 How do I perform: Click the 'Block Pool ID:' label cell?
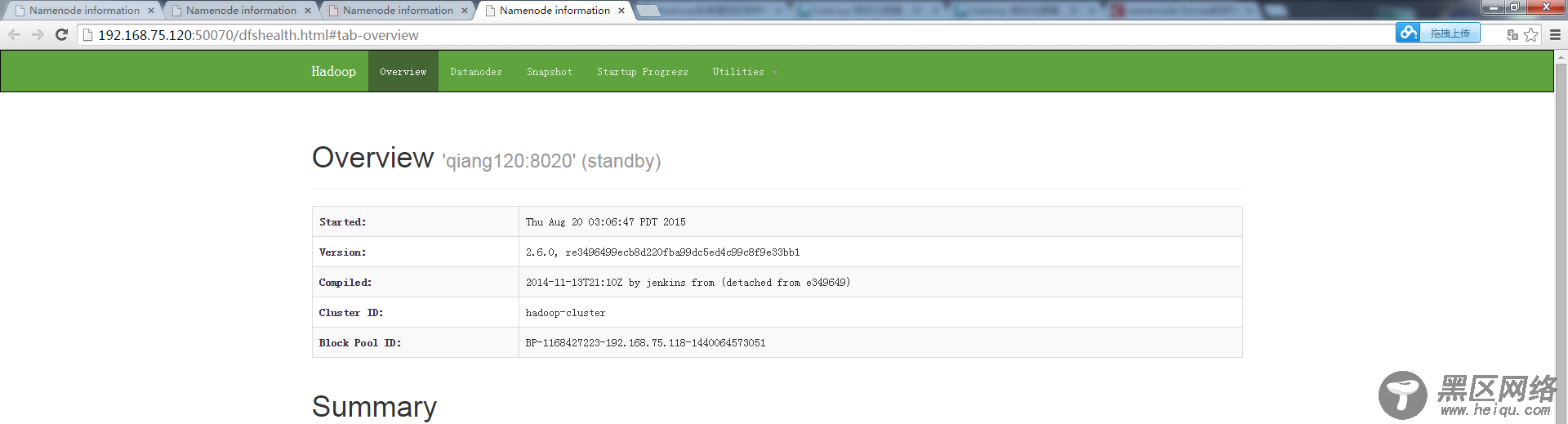[416, 343]
